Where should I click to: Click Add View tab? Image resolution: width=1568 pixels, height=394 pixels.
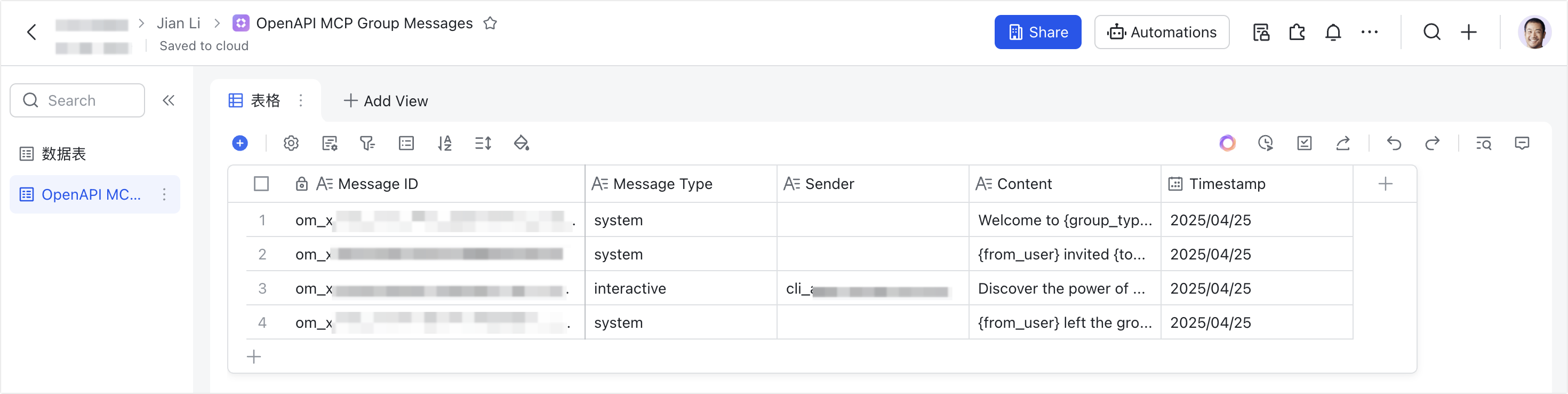(x=386, y=101)
